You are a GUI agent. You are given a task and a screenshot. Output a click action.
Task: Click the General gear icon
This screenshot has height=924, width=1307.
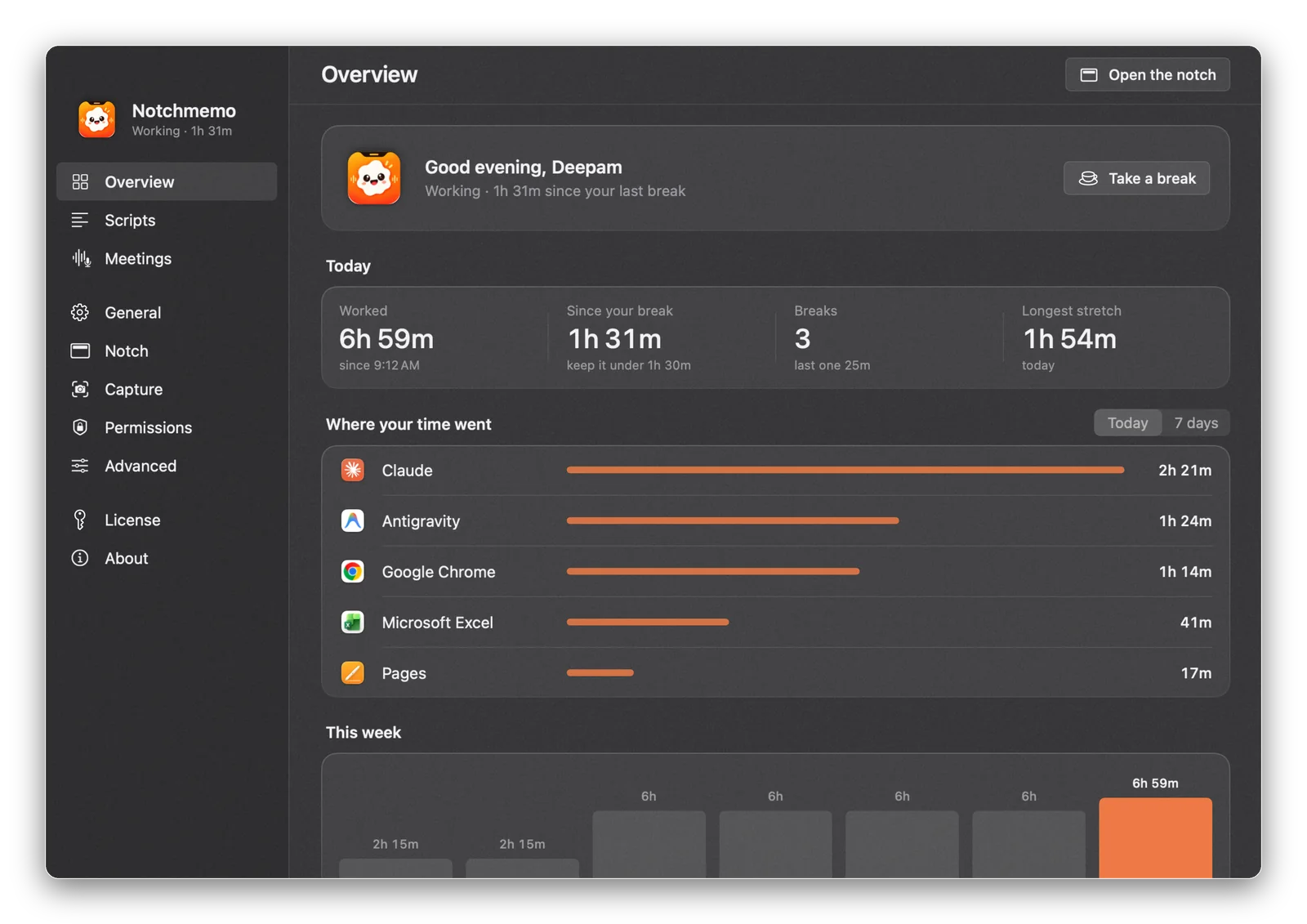(x=80, y=312)
